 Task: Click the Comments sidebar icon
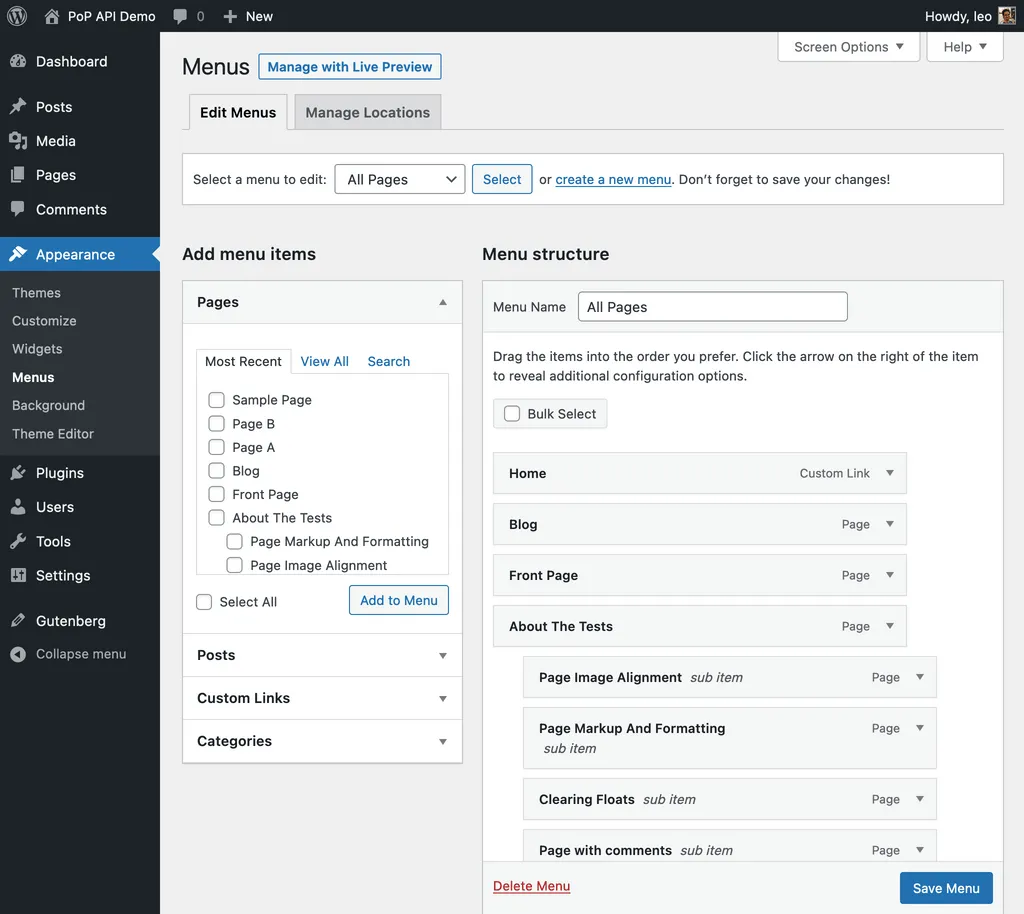tap(18, 209)
